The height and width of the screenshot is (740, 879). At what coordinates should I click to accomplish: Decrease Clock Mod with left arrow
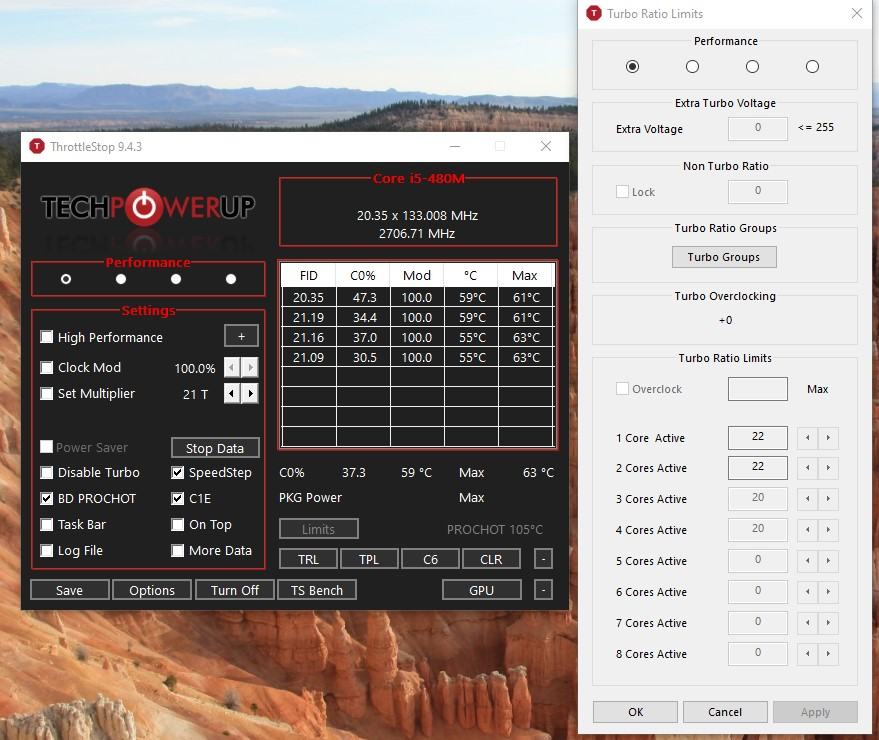tap(232, 368)
